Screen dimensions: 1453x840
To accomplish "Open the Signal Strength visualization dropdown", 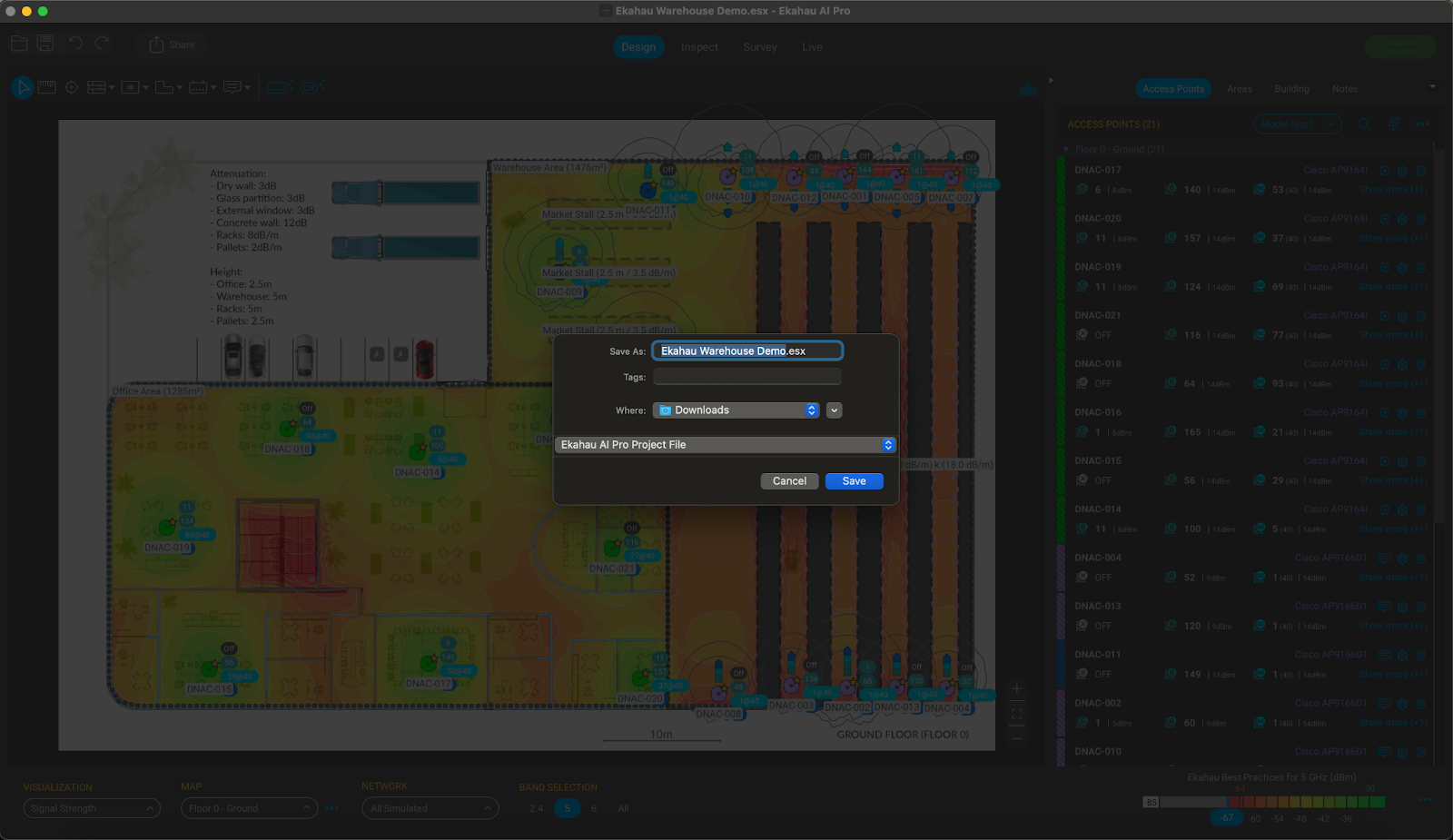I will pyautogui.click(x=92, y=808).
